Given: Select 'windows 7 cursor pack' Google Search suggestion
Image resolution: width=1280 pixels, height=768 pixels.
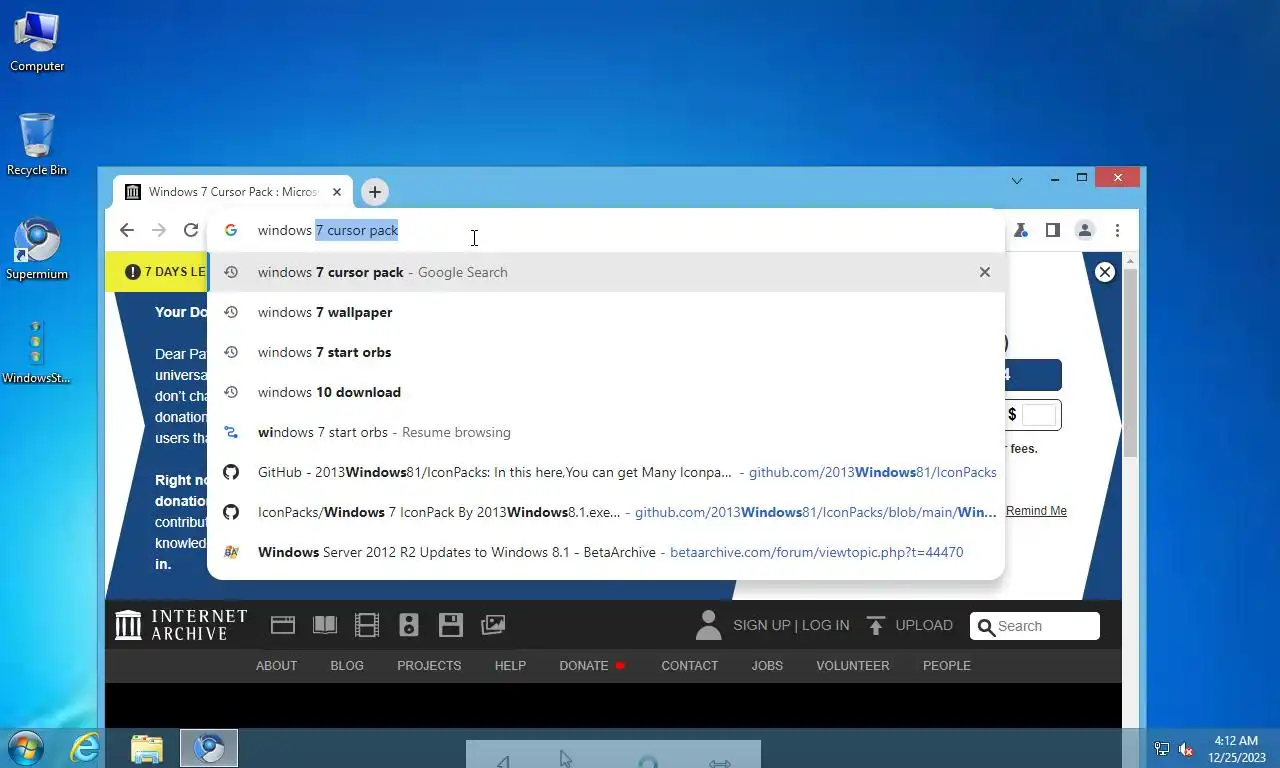Looking at the screenshot, I should 606,272.
